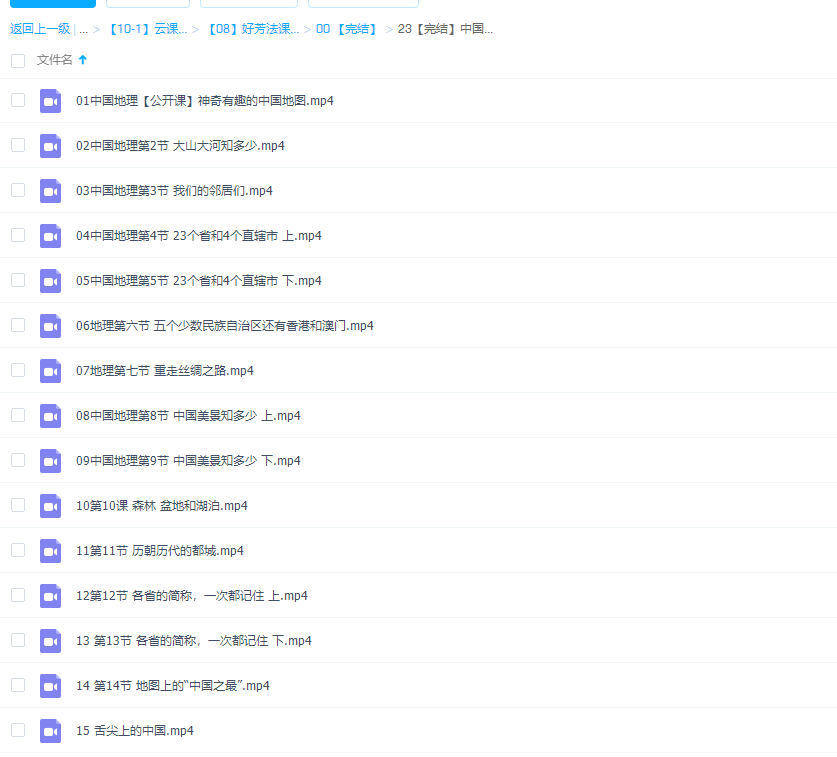This screenshot has height=757, width=837.
Task: Go to 【10-1】云课 breadcrumb folder
Action: (x=146, y=29)
